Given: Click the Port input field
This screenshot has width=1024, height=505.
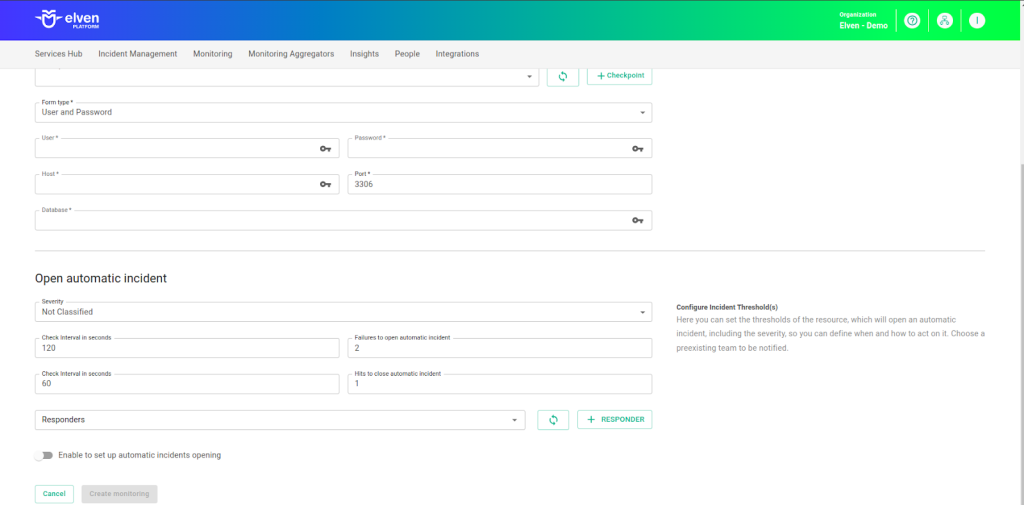Looking at the screenshot, I should coord(499,185).
